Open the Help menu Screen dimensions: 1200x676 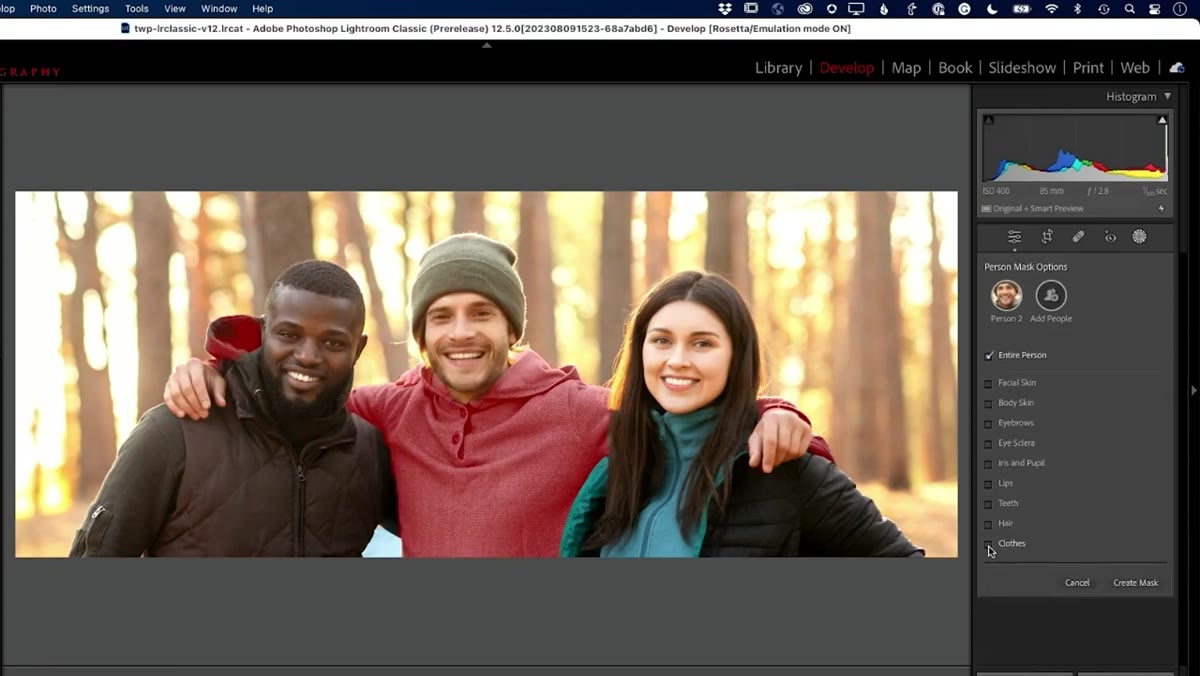(x=262, y=8)
